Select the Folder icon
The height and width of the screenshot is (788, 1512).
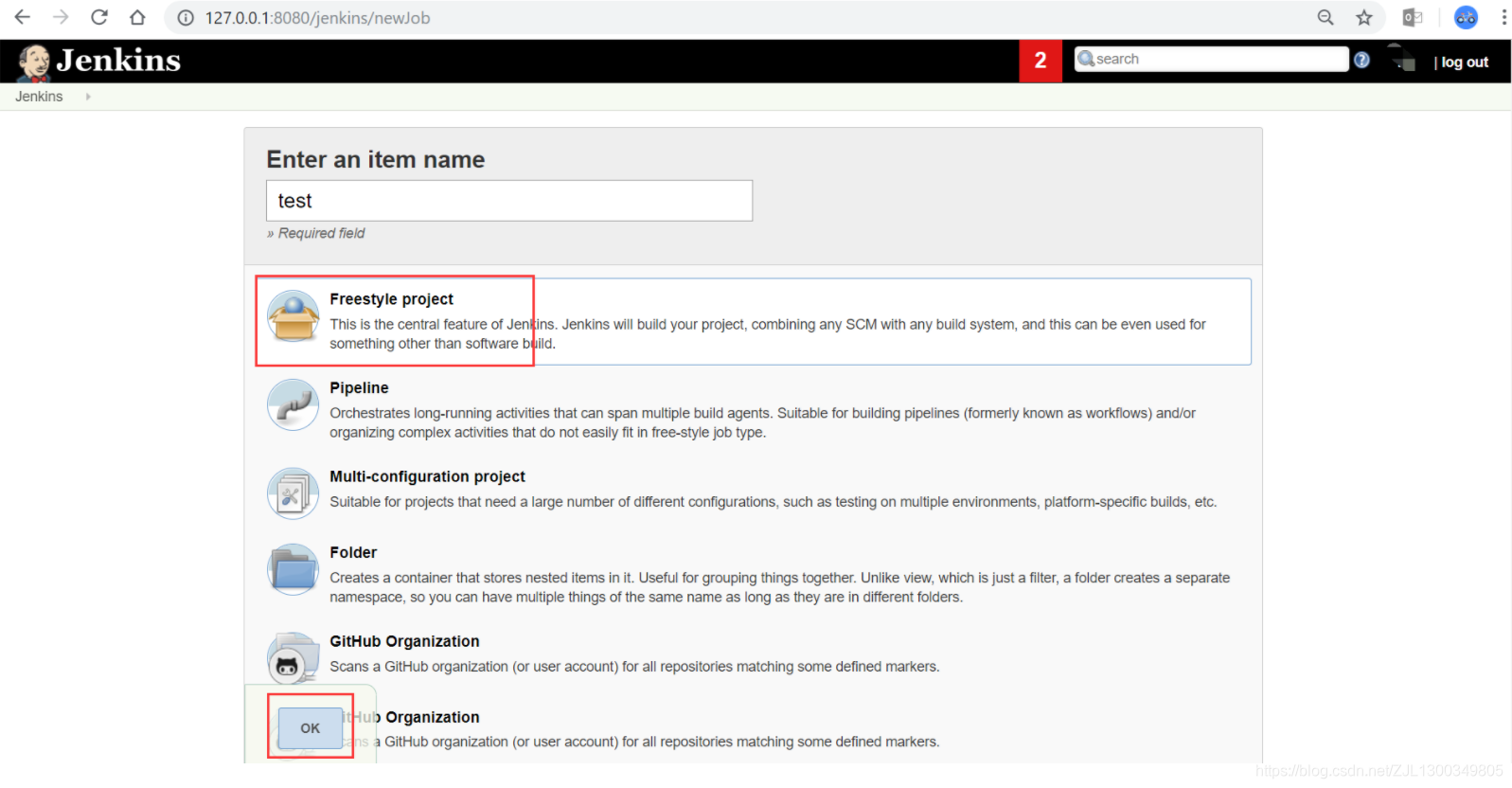click(x=294, y=569)
